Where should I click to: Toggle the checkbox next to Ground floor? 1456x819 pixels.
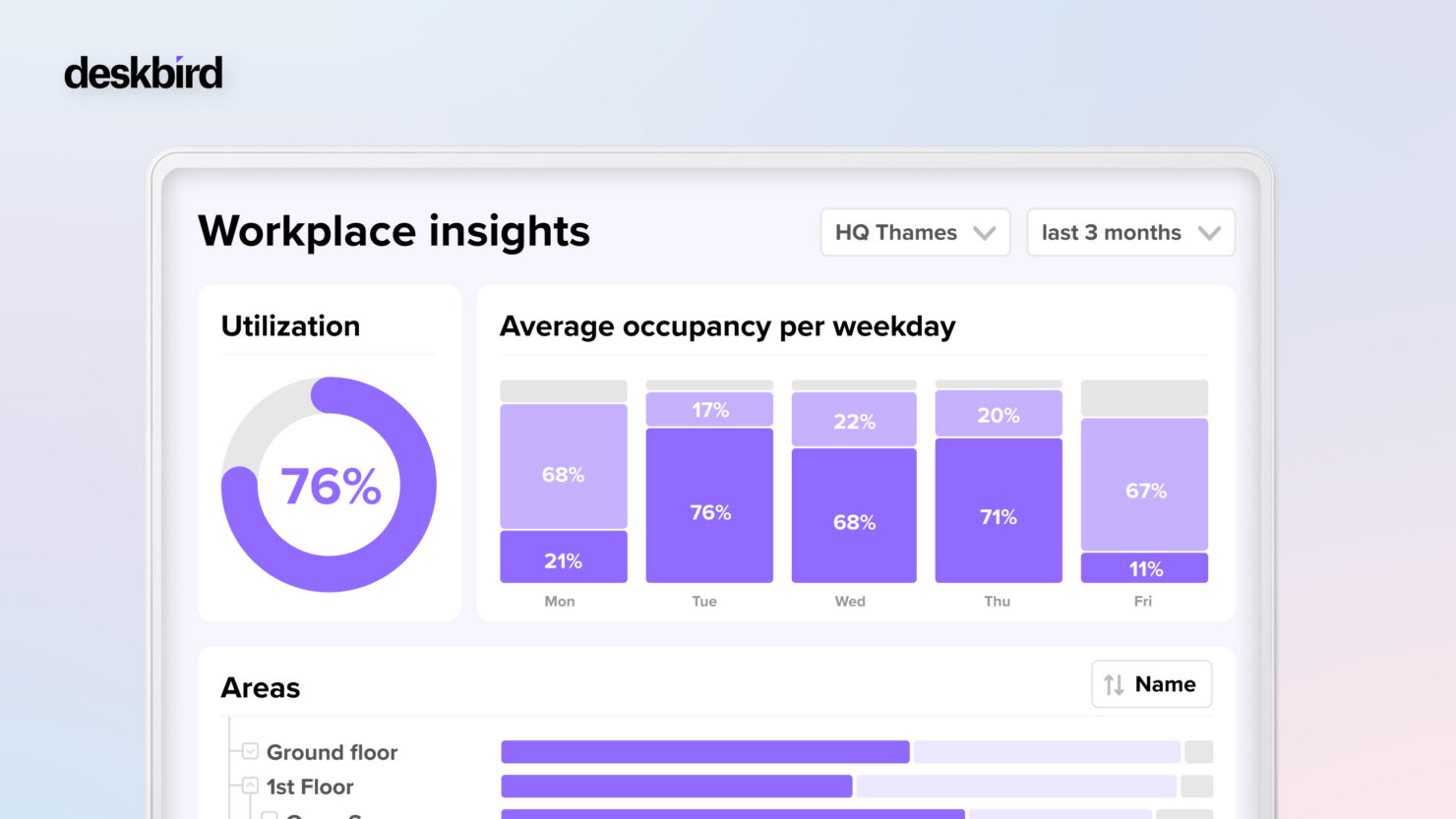pos(248,751)
